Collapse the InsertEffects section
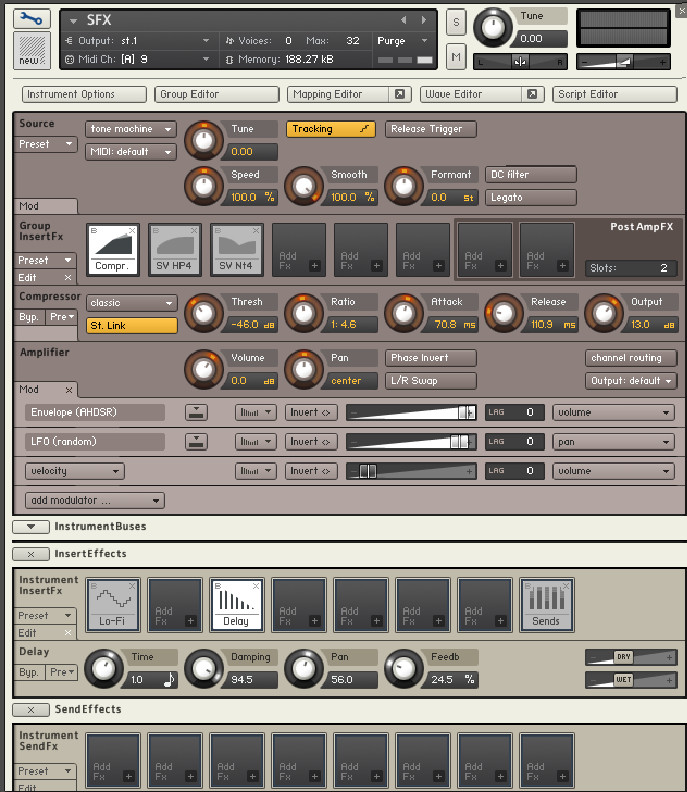 (31, 554)
